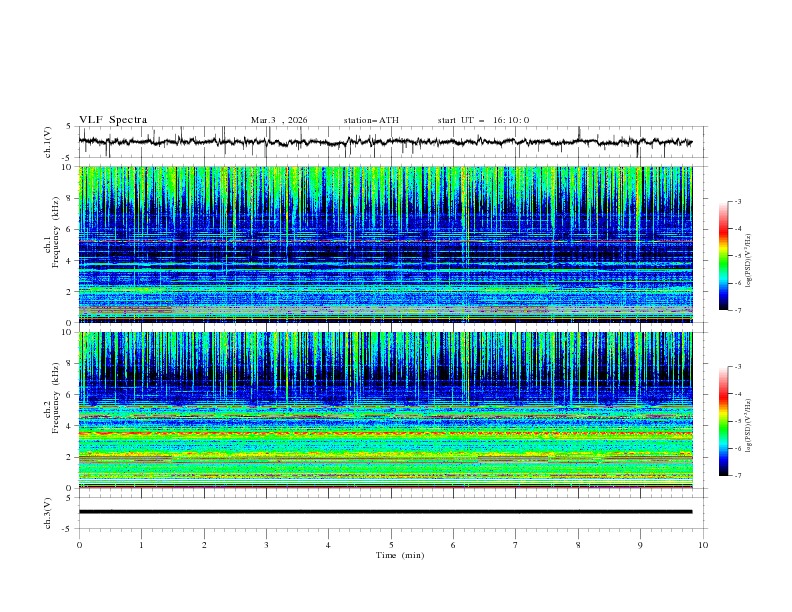Click inside the ch.2 spectrogram panel
This screenshot has height=612, width=792.
[x=385, y=410]
